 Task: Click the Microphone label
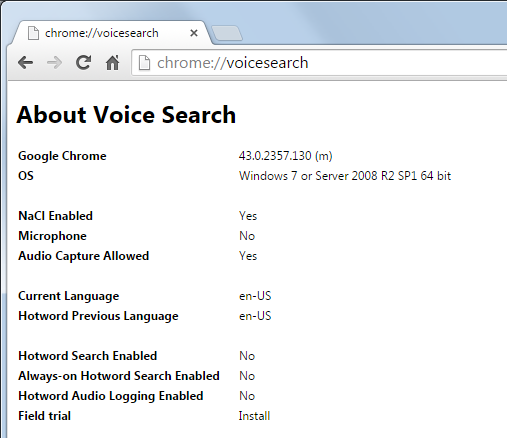click(53, 236)
